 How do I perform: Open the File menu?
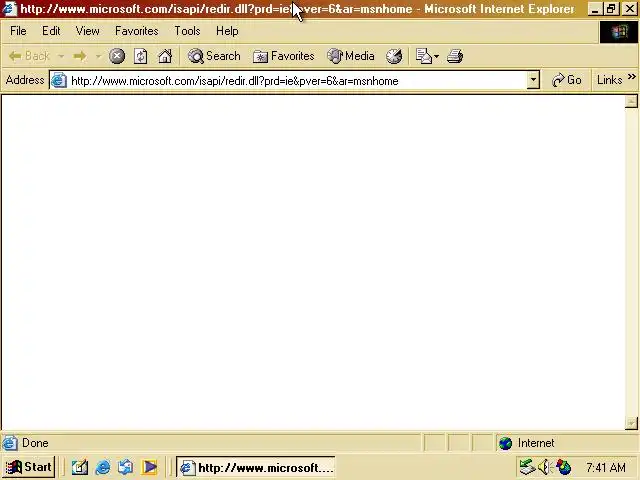coord(18,31)
